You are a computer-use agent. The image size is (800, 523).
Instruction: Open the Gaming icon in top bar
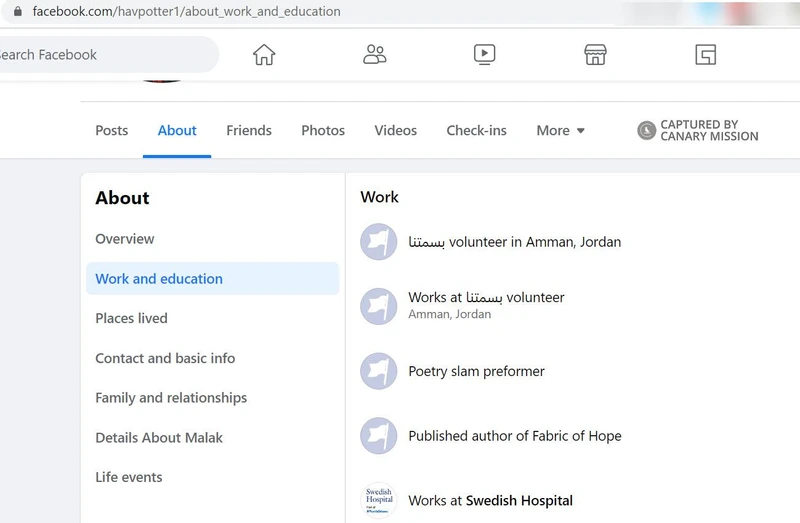(706, 55)
